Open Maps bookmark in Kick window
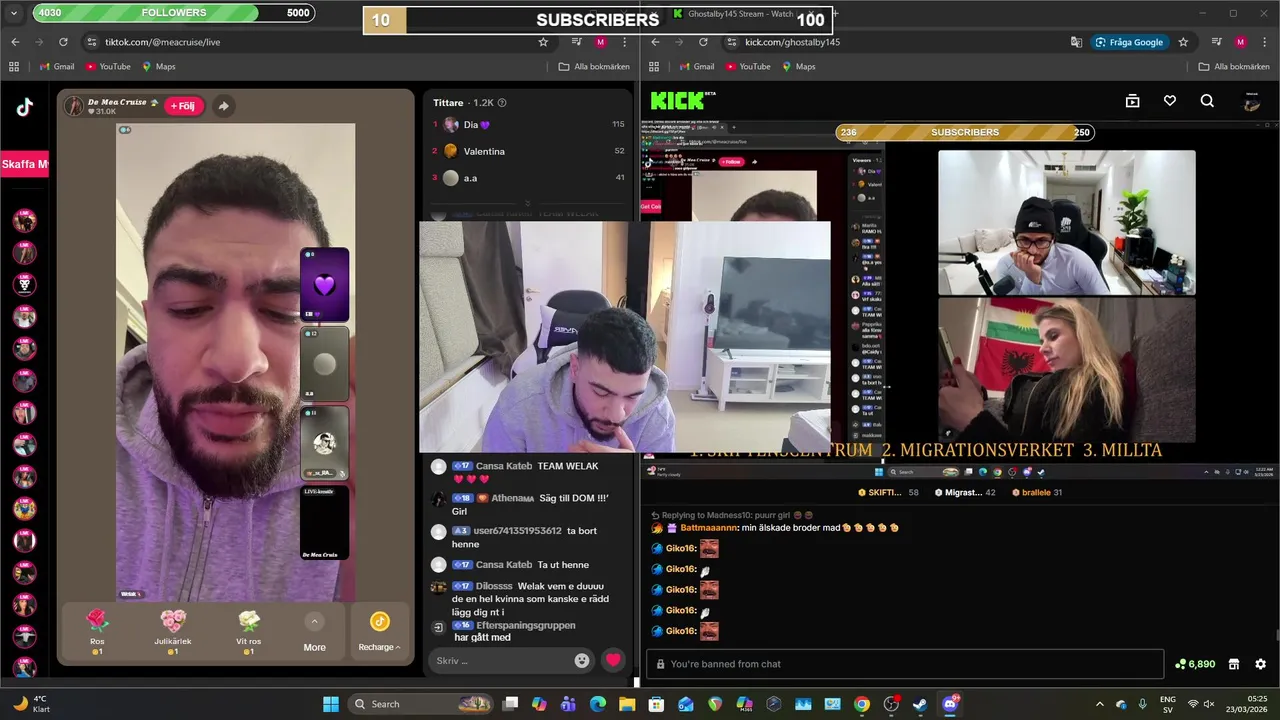 click(x=798, y=67)
